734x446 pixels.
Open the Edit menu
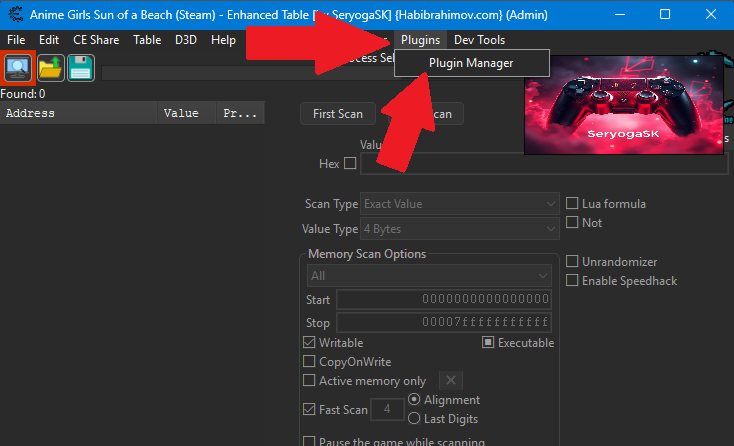click(49, 40)
